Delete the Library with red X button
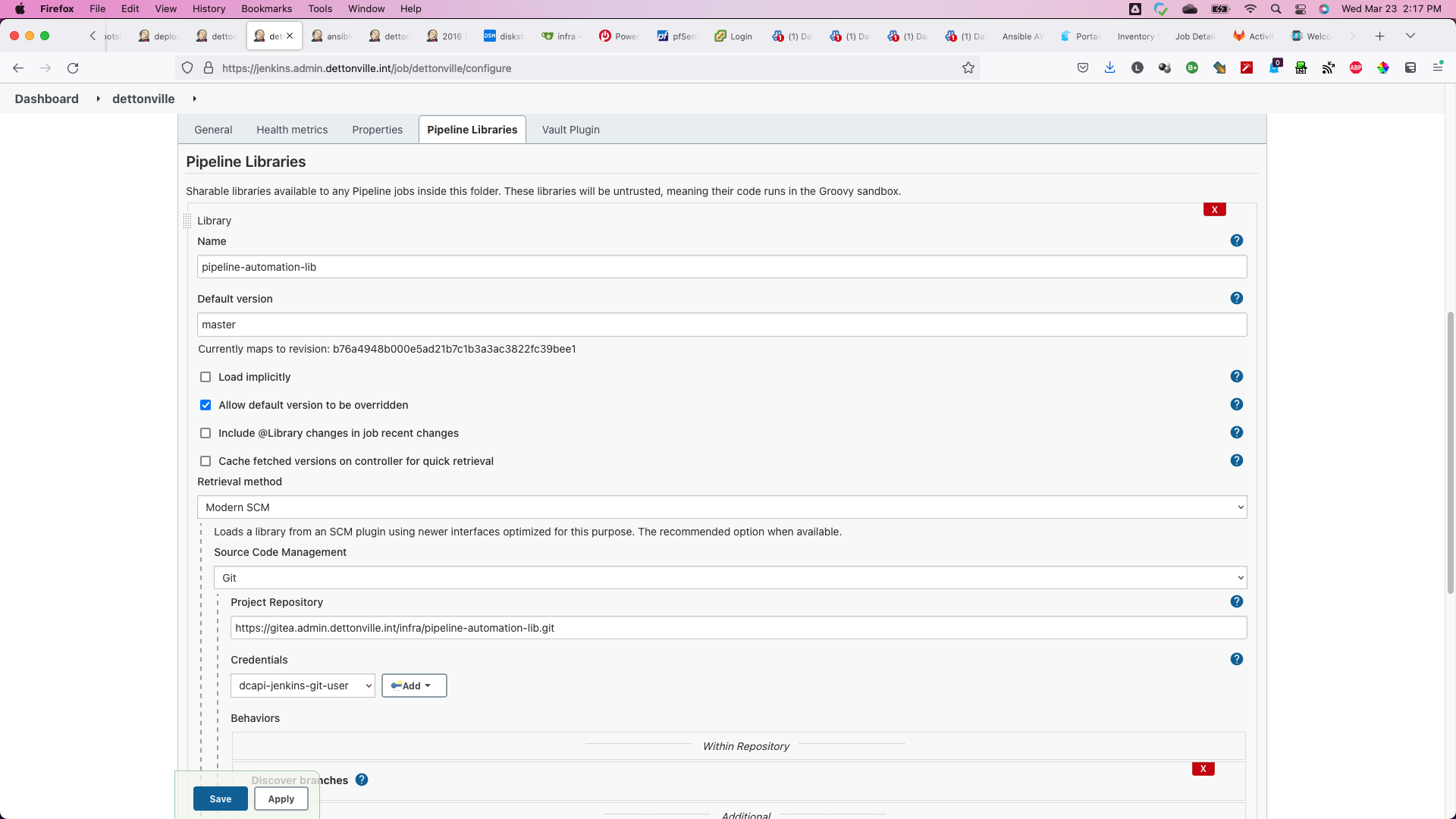1456x819 pixels. pyautogui.click(x=1214, y=209)
